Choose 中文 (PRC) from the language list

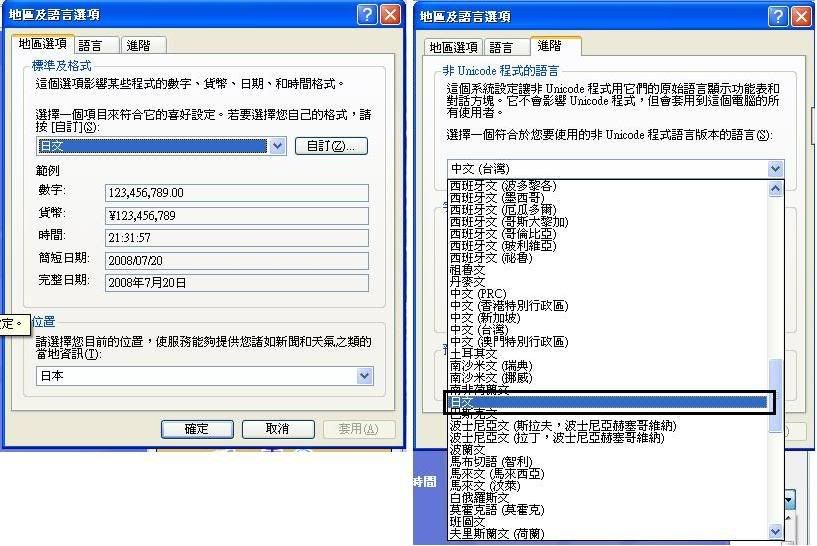[x=478, y=293]
